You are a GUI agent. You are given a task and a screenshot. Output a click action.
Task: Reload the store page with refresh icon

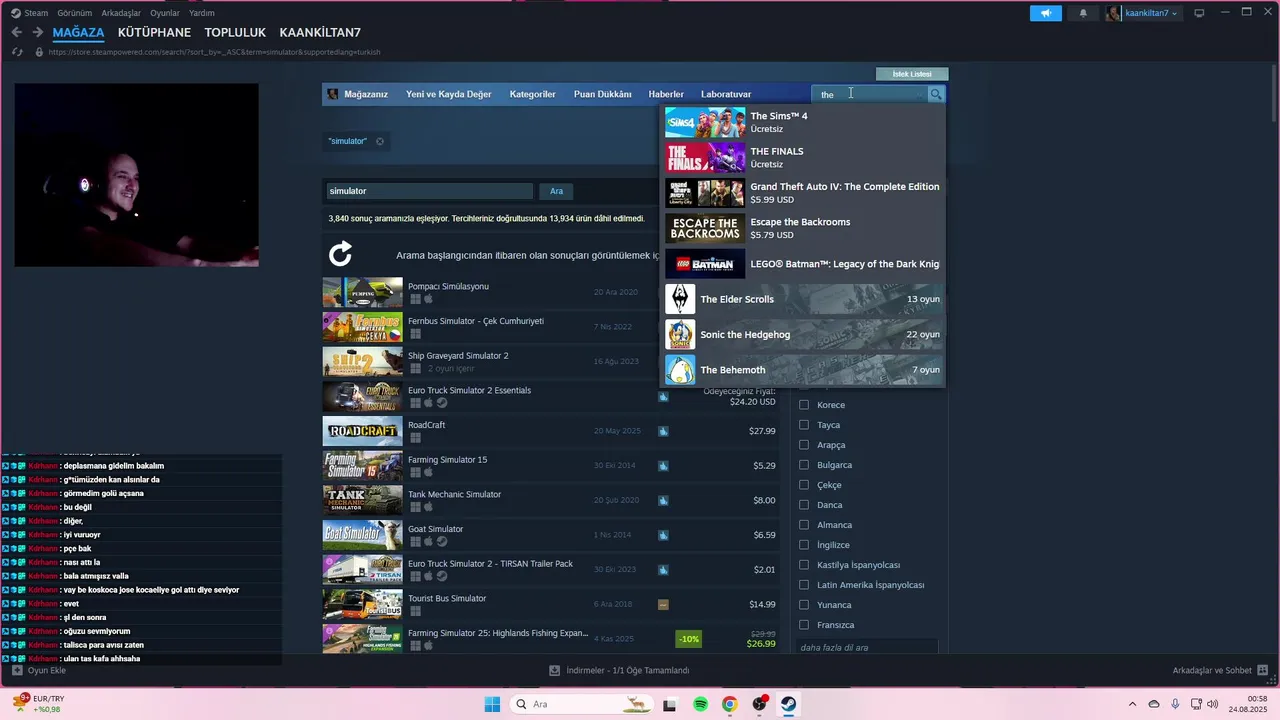[17, 52]
